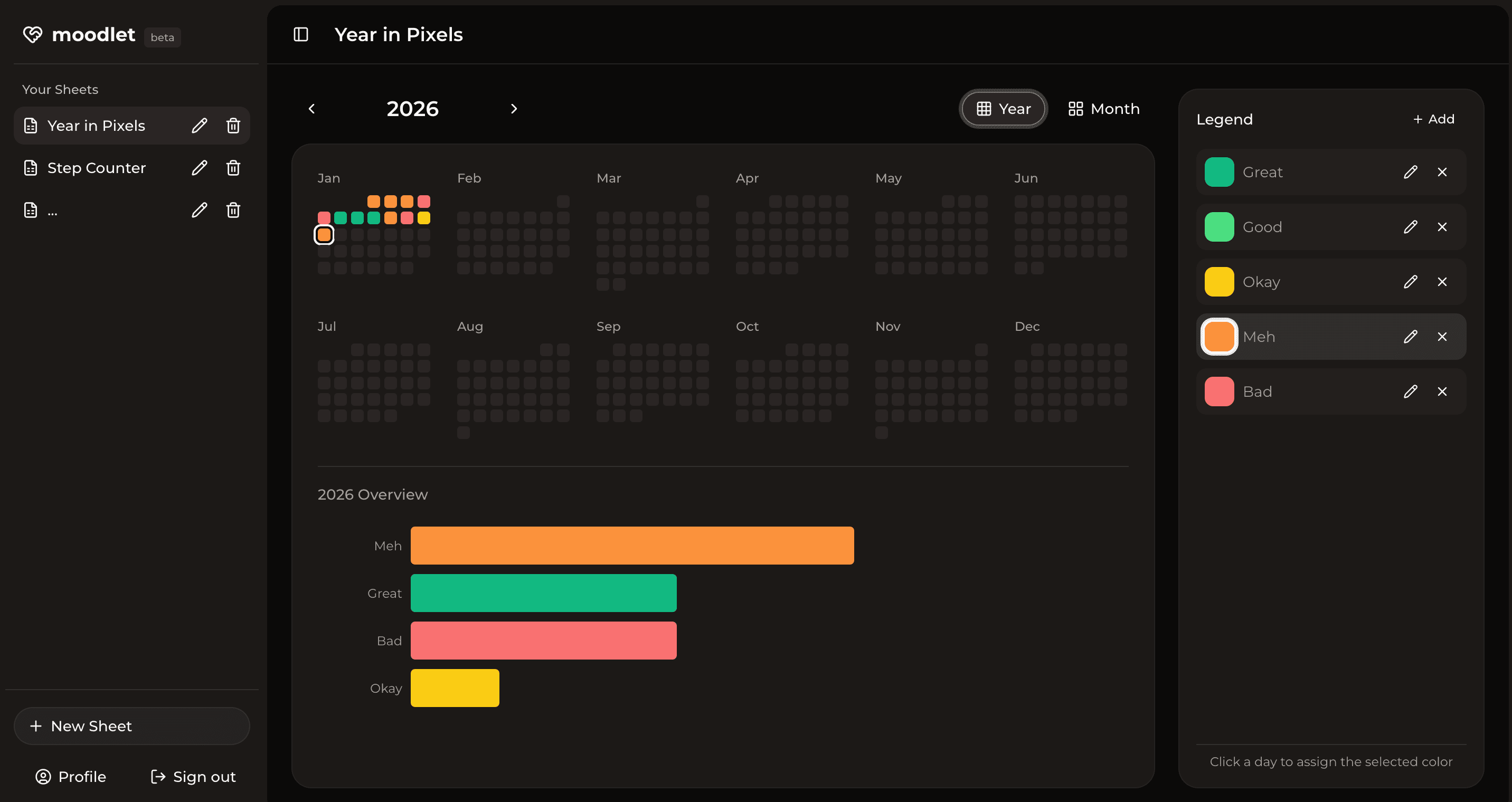Image resolution: width=1512 pixels, height=802 pixels.
Task: Delete the Year in Pixels sheet
Action: 232,125
